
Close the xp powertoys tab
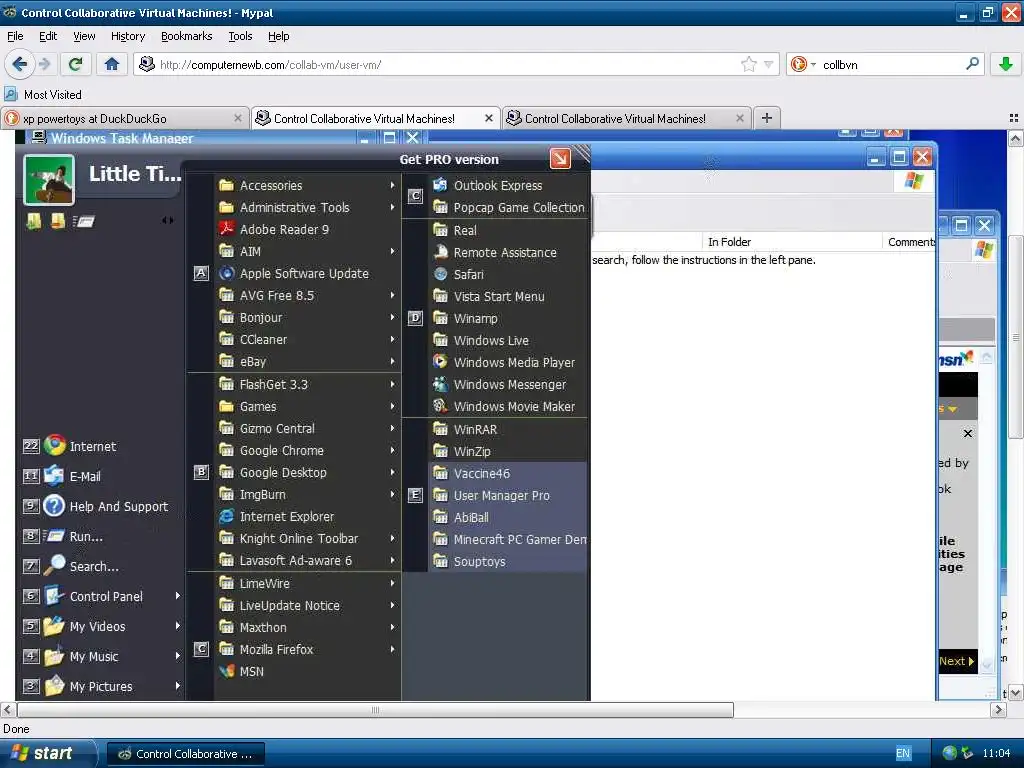click(238, 118)
